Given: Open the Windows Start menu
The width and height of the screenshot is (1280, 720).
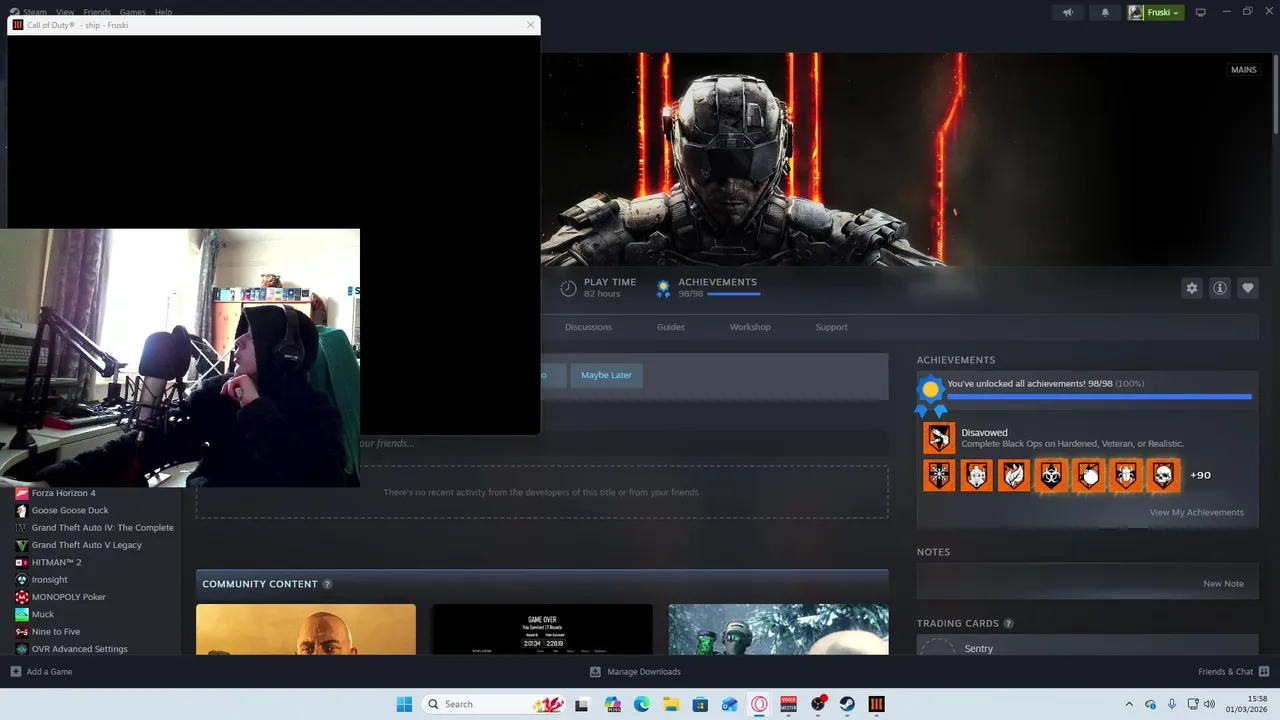Looking at the screenshot, I should tap(404, 704).
